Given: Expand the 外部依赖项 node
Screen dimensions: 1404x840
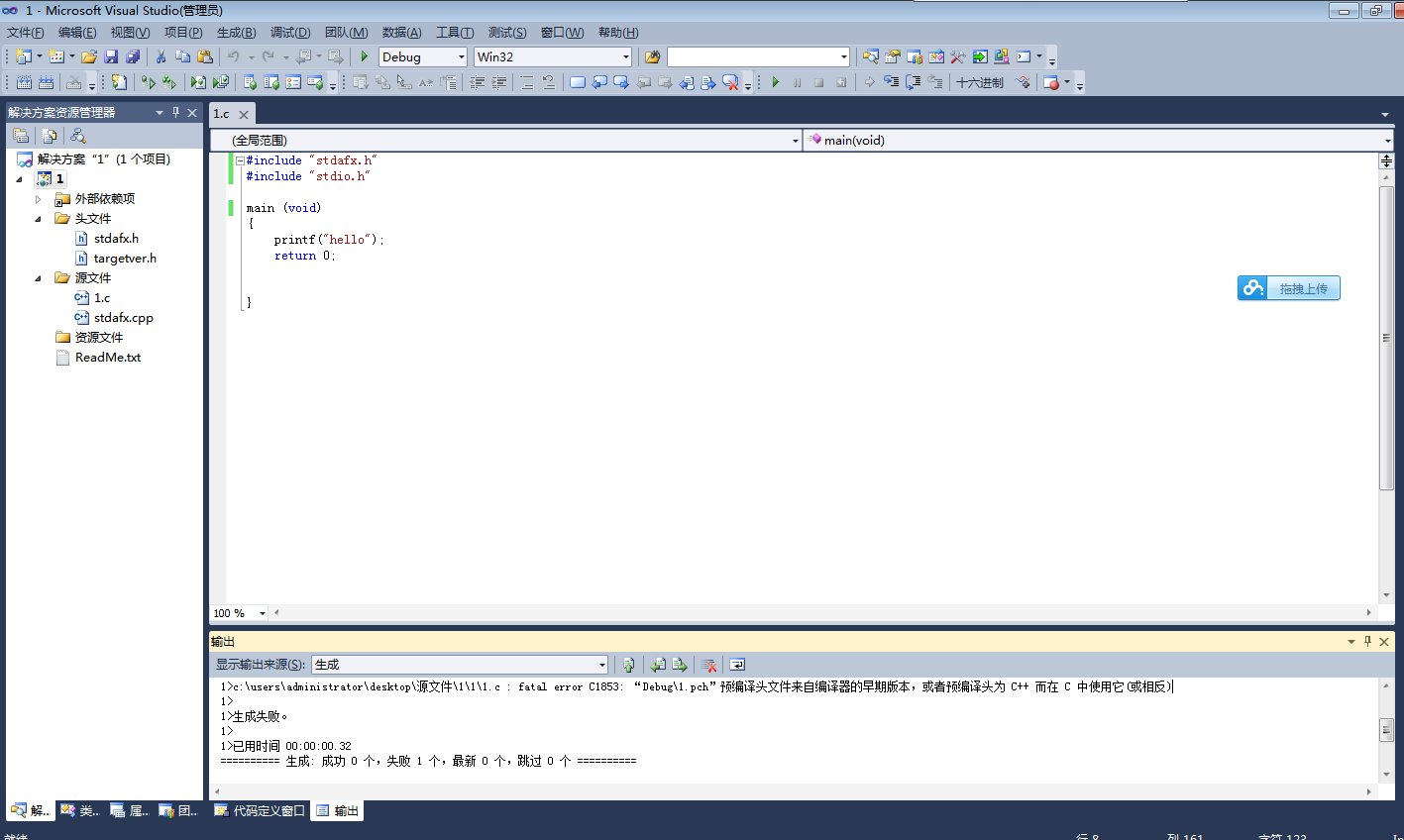Looking at the screenshot, I should coord(39,199).
